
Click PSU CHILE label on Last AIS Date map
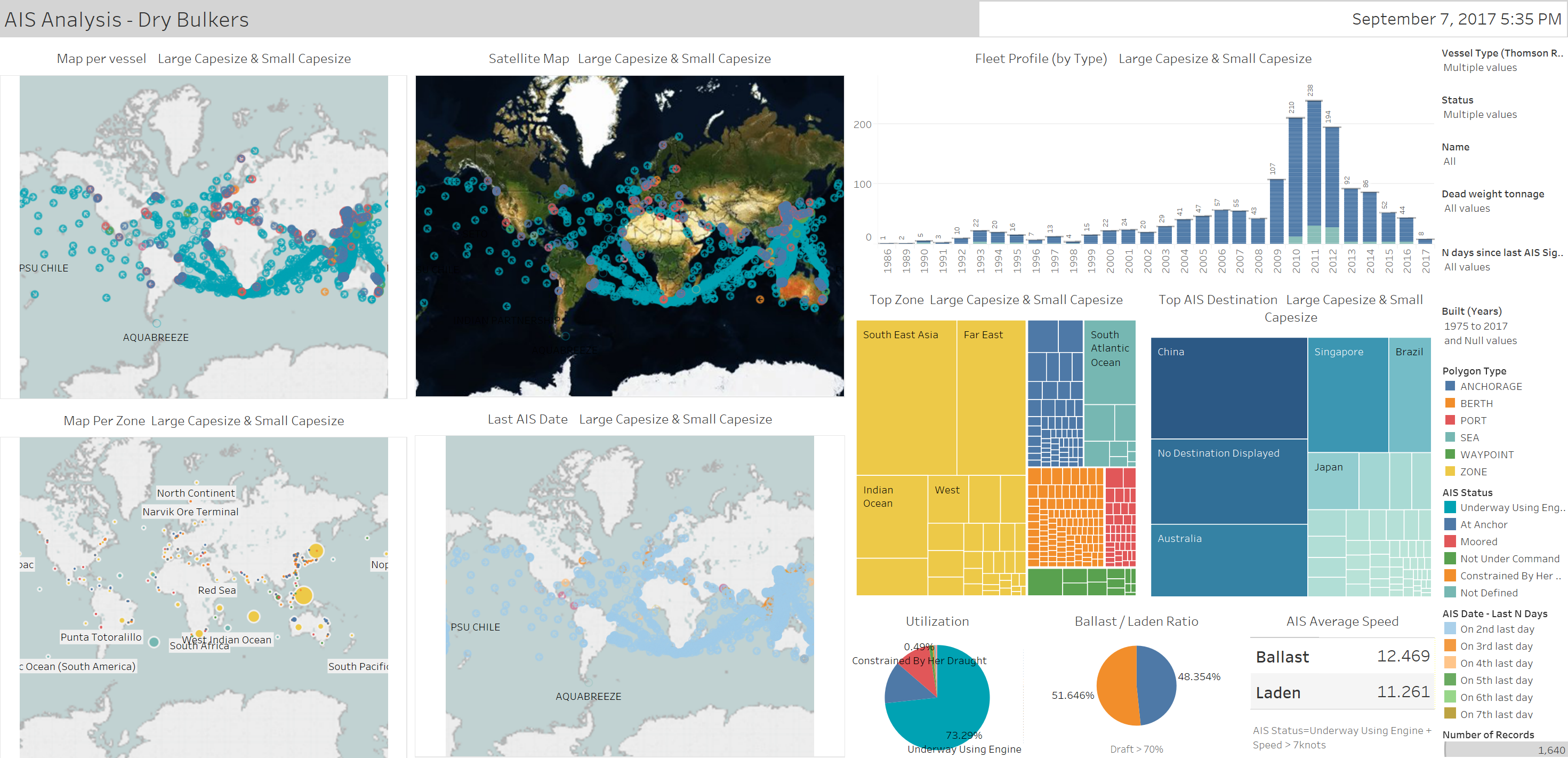pos(476,627)
